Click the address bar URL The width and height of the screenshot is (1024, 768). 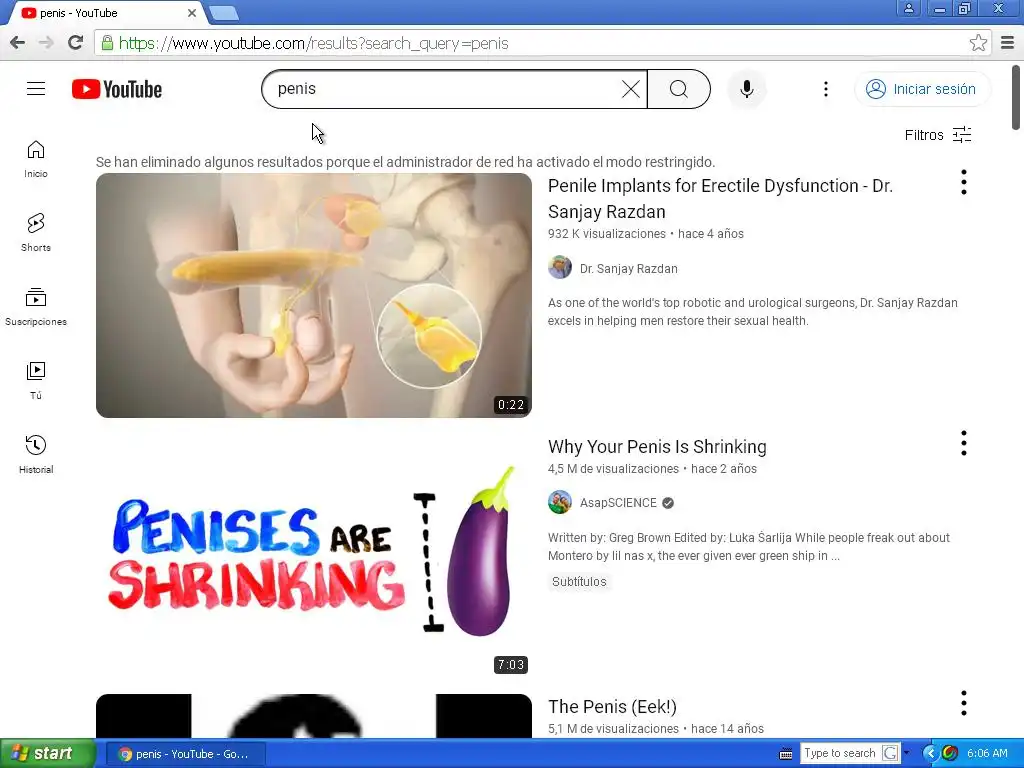pyautogui.click(x=313, y=44)
